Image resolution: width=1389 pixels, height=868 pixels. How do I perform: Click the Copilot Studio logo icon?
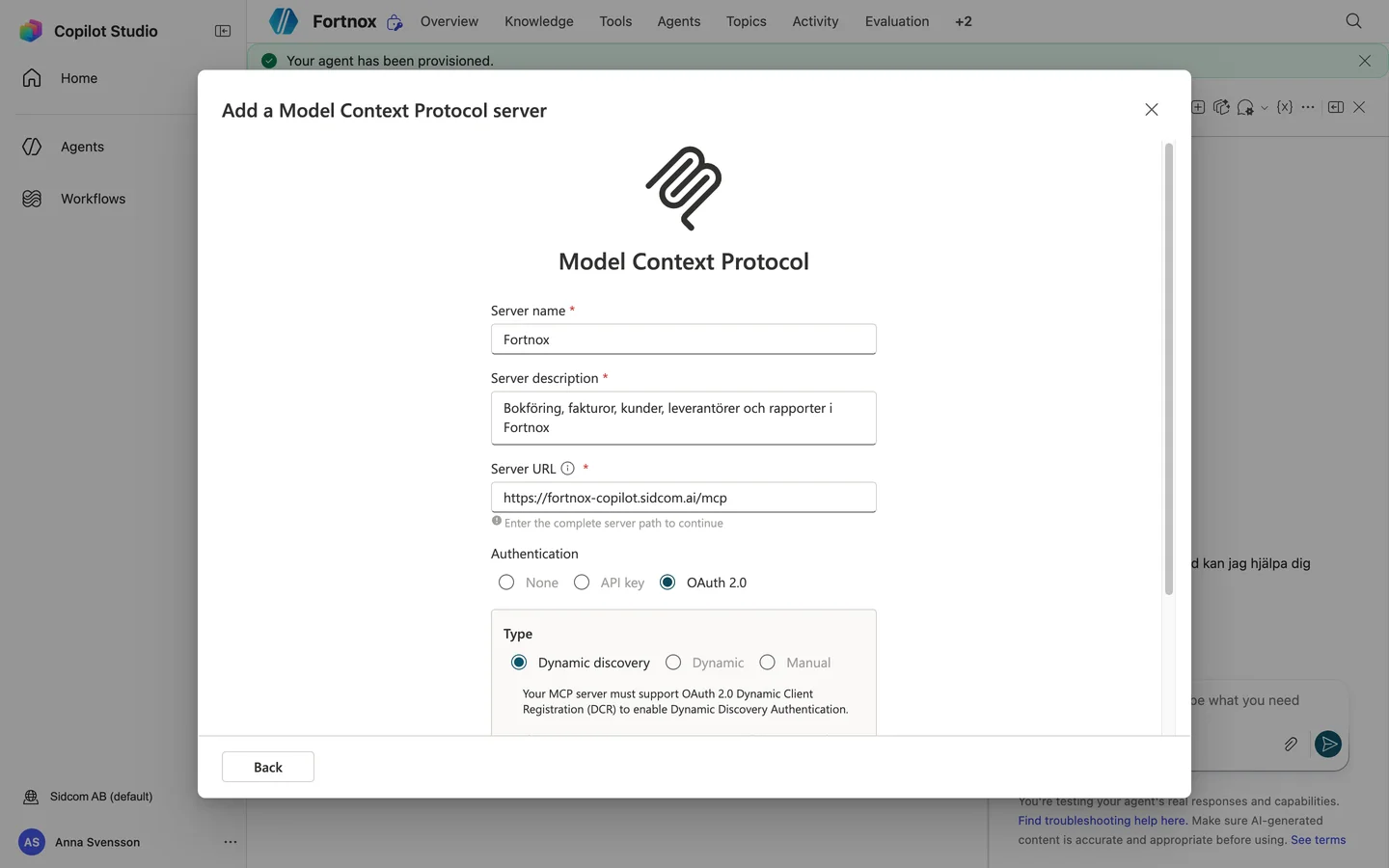coord(31,31)
